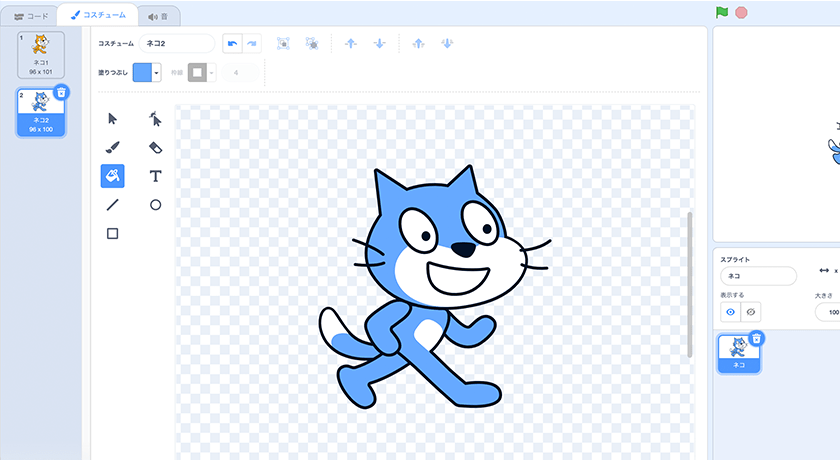This screenshot has height=460, width=840.
Task: Click the red stop button
Action: (741, 12)
